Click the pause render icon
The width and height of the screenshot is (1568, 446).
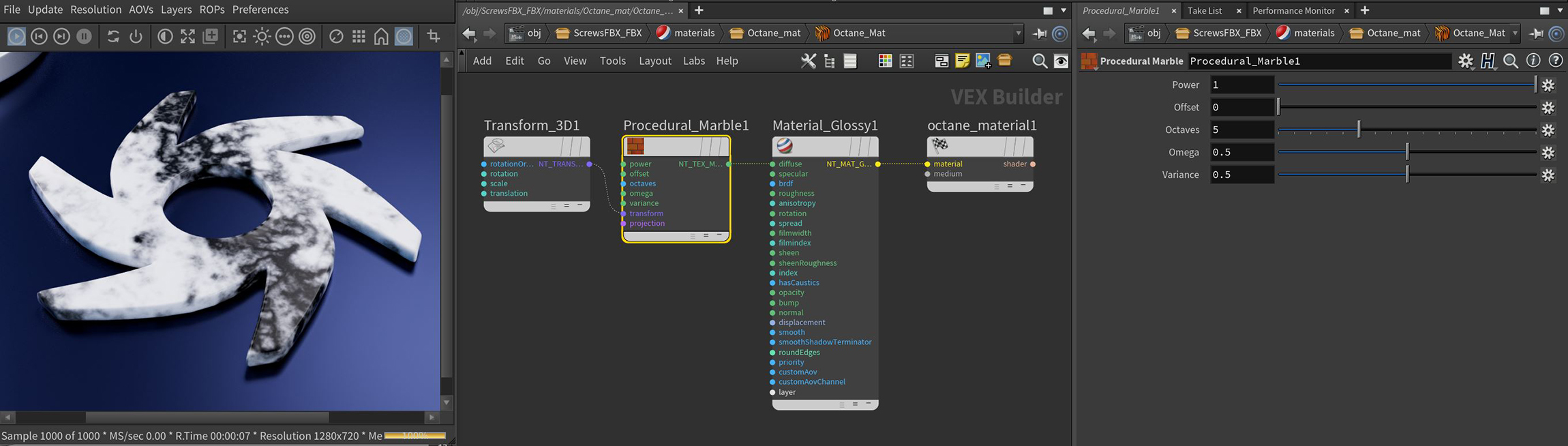(x=84, y=36)
